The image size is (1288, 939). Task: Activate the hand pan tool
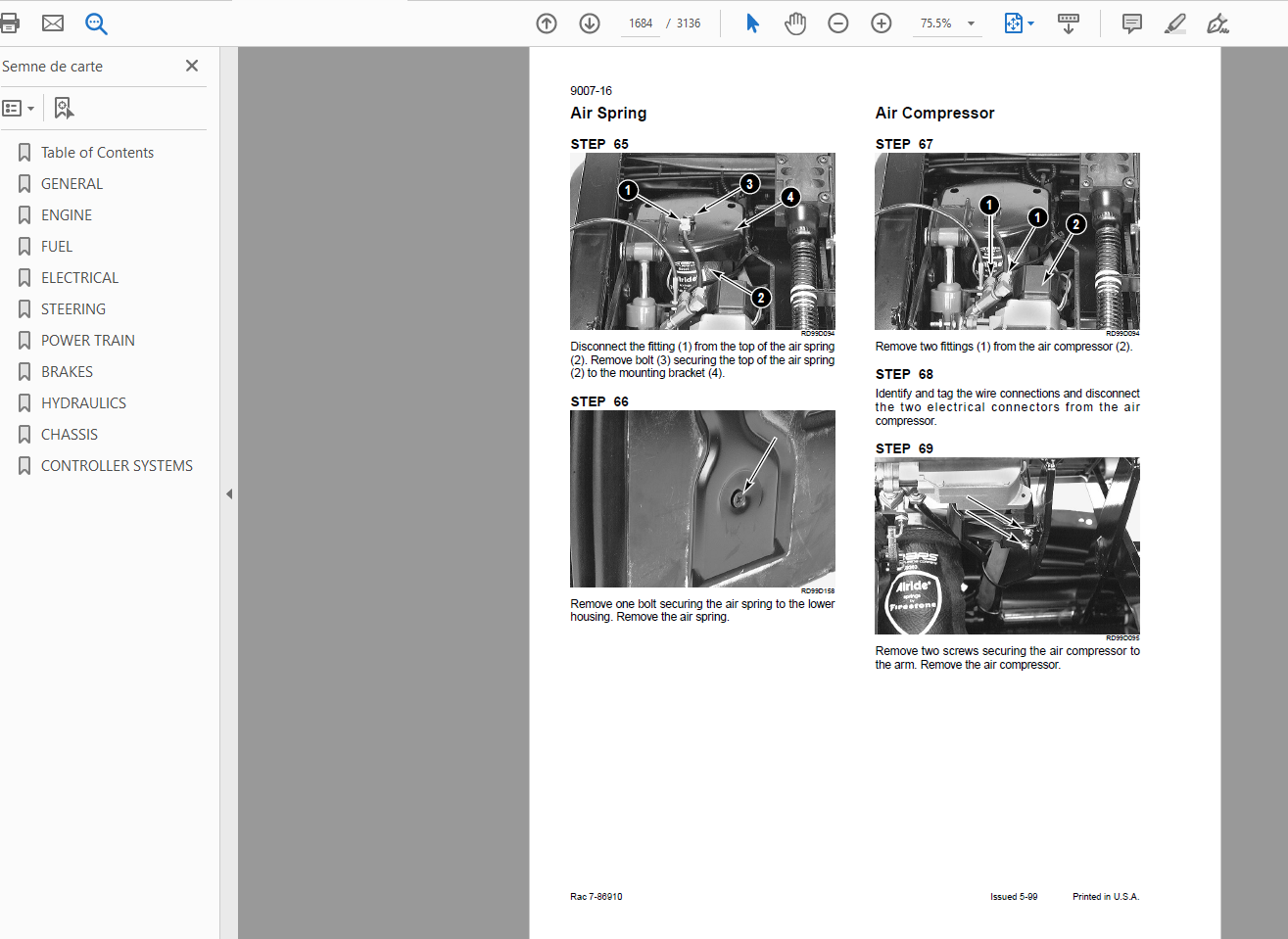click(795, 23)
